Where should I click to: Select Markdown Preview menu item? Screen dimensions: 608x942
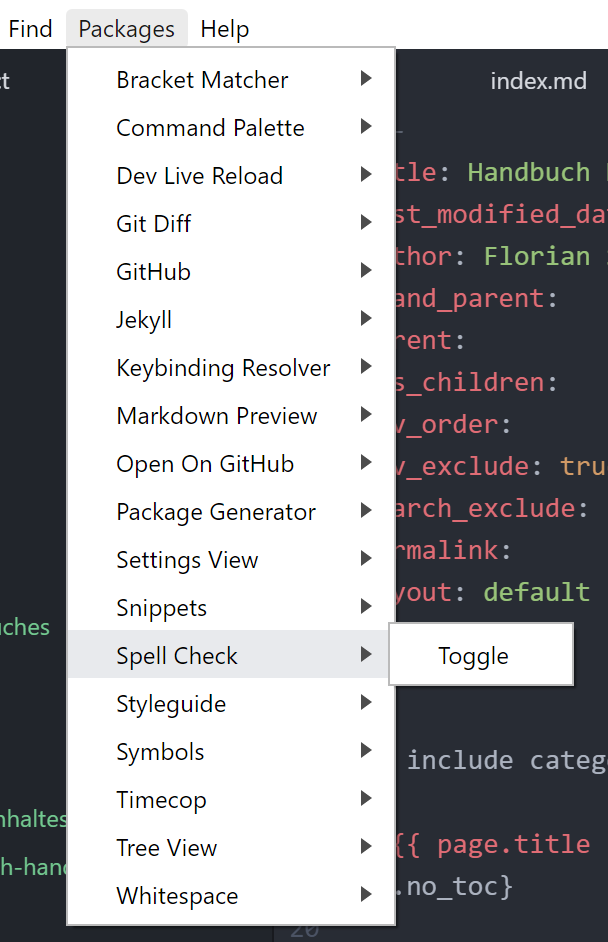(x=216, y=416)
